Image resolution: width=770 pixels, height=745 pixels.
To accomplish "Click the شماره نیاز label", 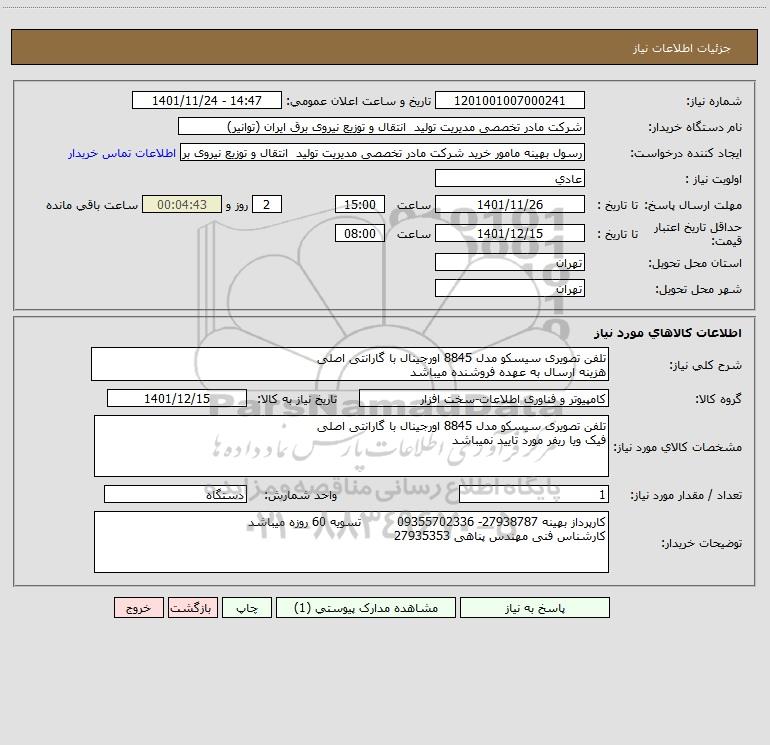I will pos(714,102).
